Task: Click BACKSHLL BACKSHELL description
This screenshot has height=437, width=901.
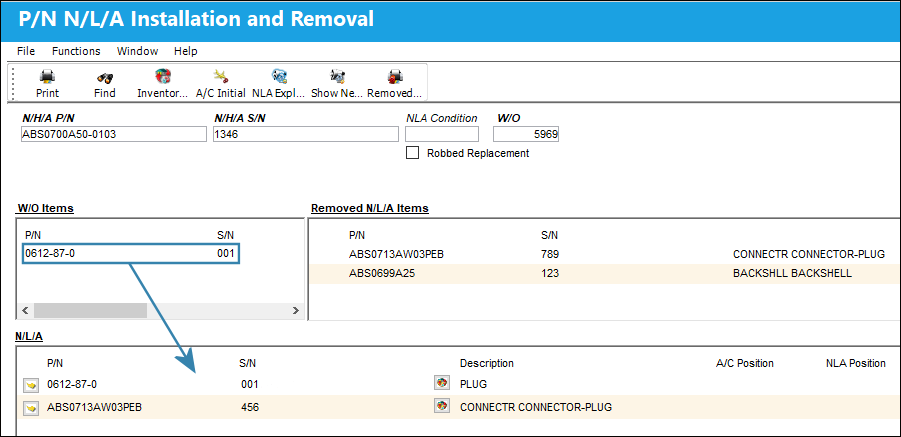Action: click(x=792, y=274)
